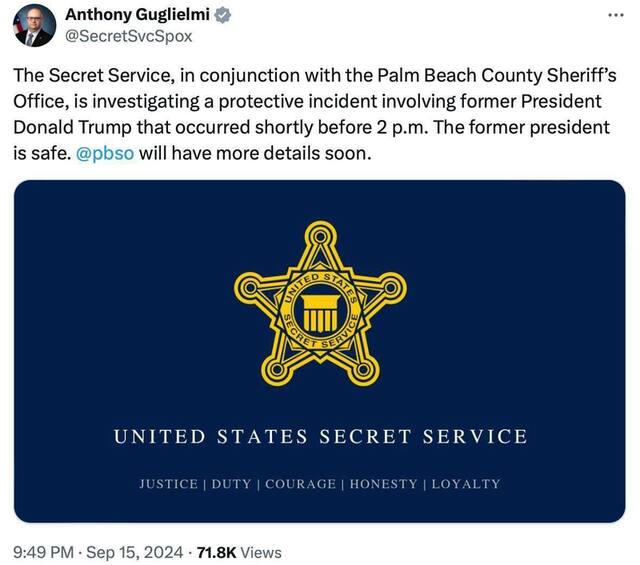Click the gold star badge emblem

(x=319, y=305)
